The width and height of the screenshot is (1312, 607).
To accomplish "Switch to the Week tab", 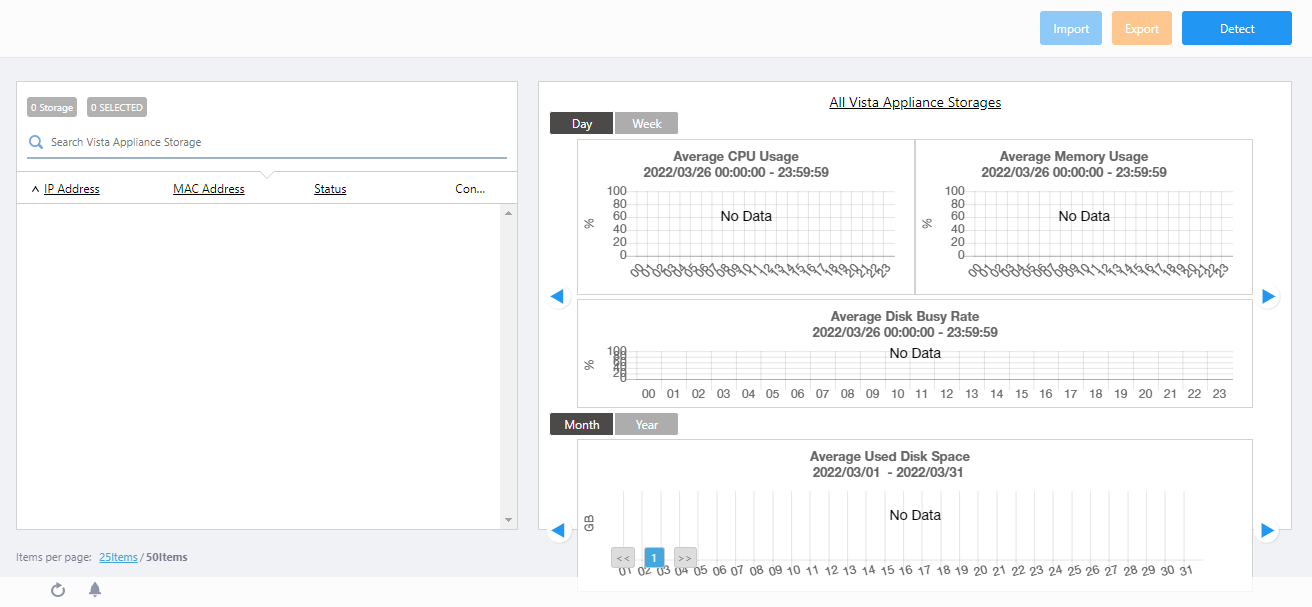I will (646, 124).
